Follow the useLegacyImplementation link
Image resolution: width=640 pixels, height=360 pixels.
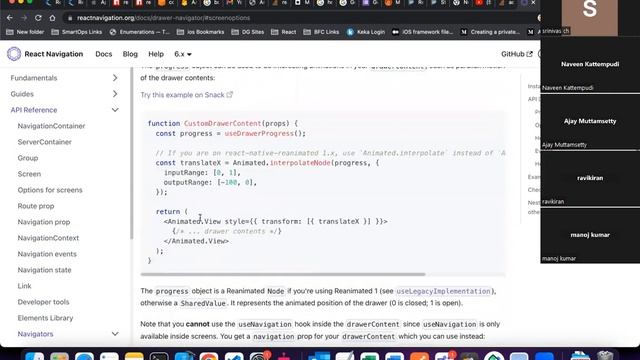pos(443,291)
